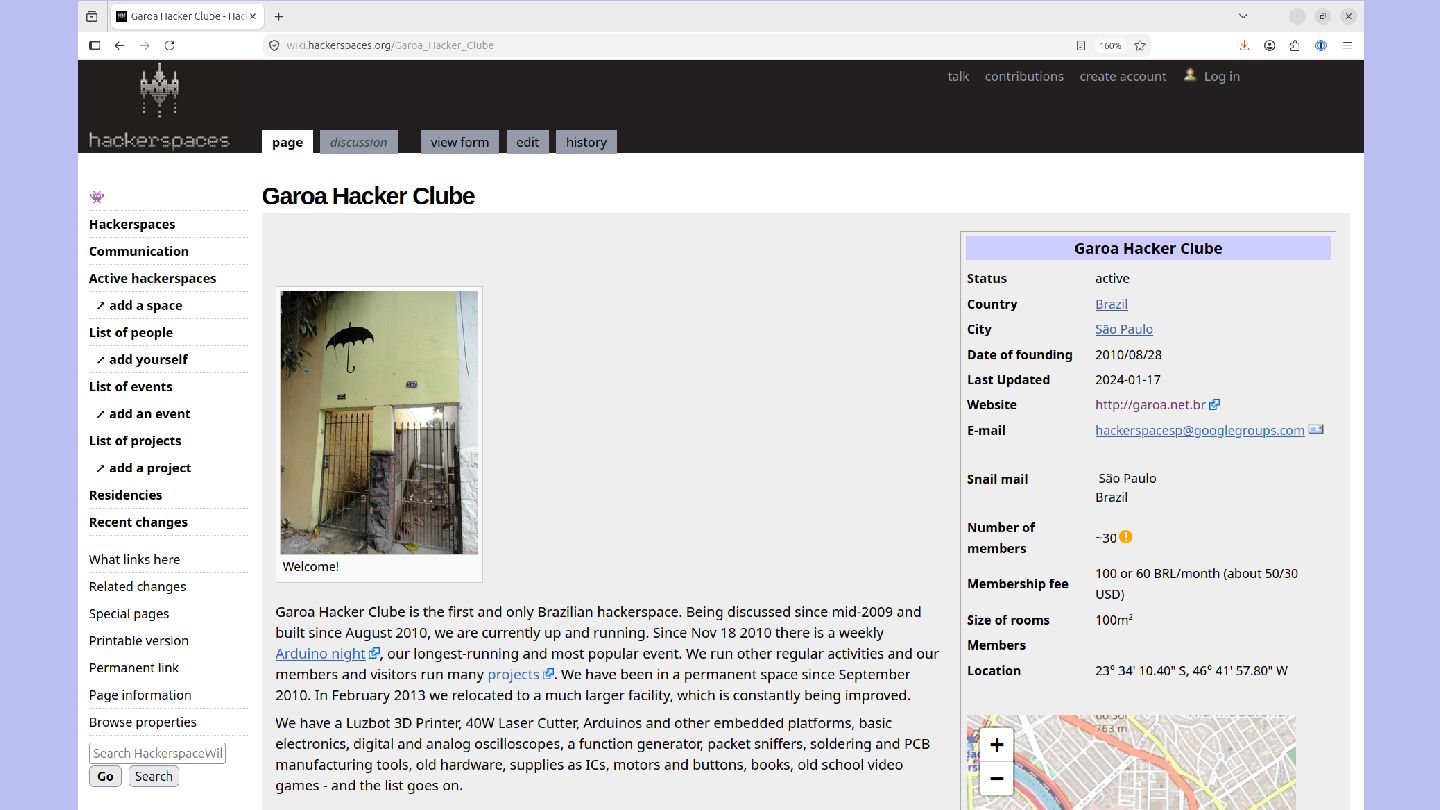The width and height of the screenshot is (1440, 810).
Task: Open the Brazil country link
Action: [x=1111, y=304]
